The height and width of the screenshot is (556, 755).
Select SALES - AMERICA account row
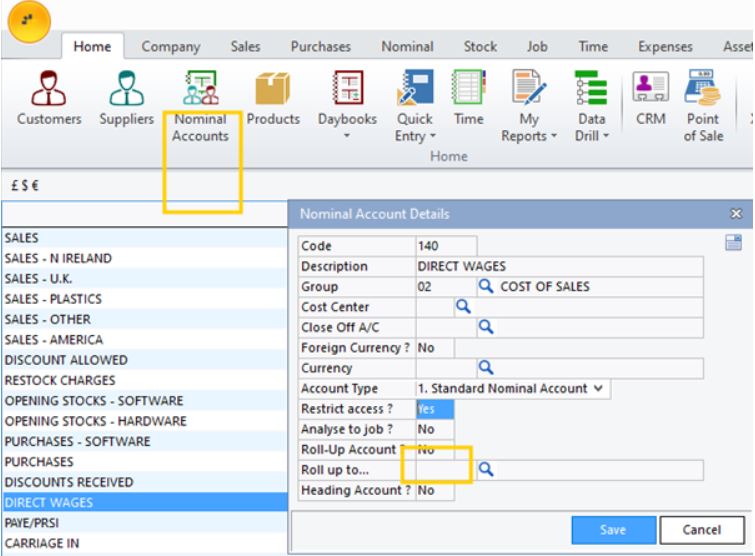(x=144, y=340)
